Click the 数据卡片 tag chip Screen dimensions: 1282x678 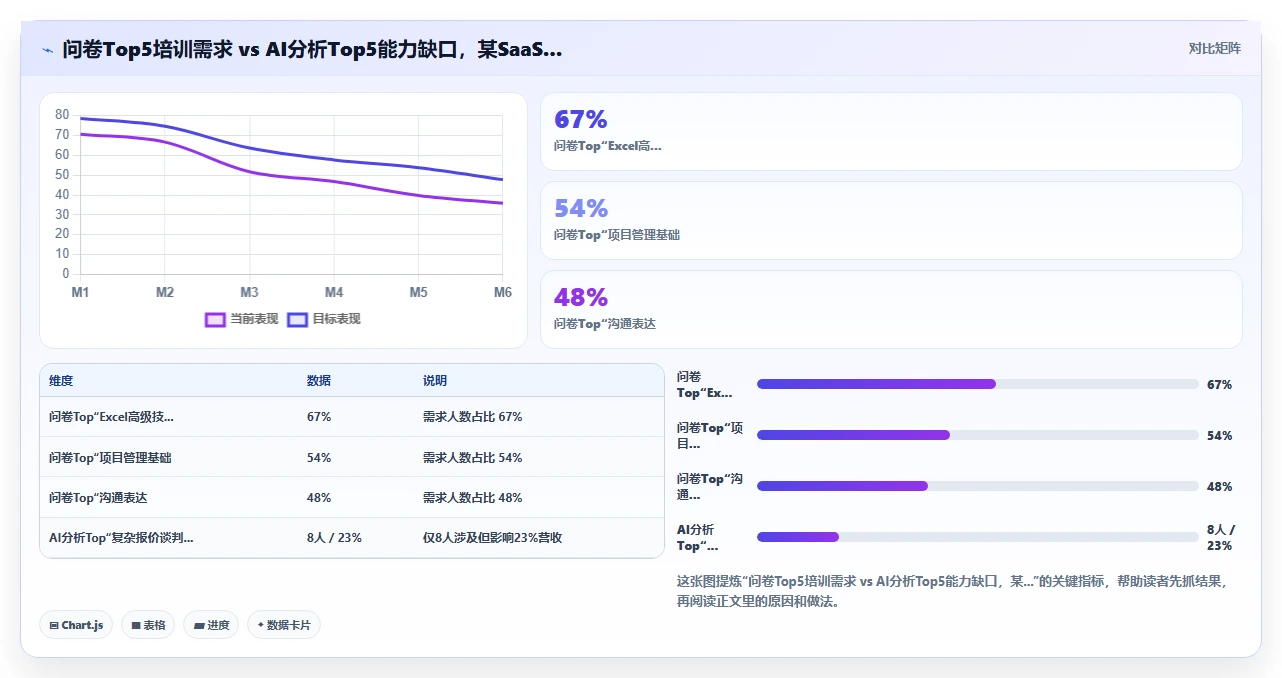coord(284,625)
